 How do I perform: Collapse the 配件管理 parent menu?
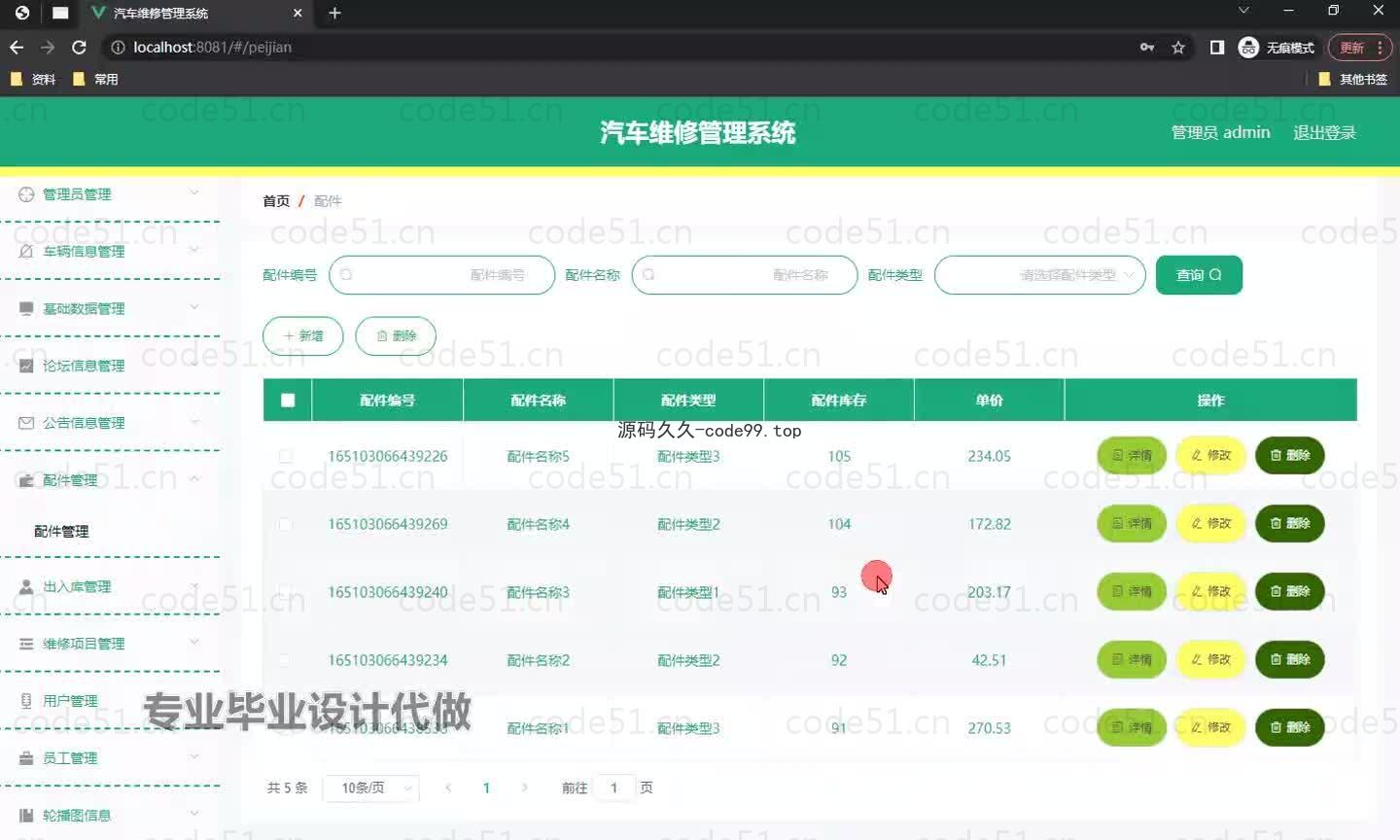[x=110, y=479]
